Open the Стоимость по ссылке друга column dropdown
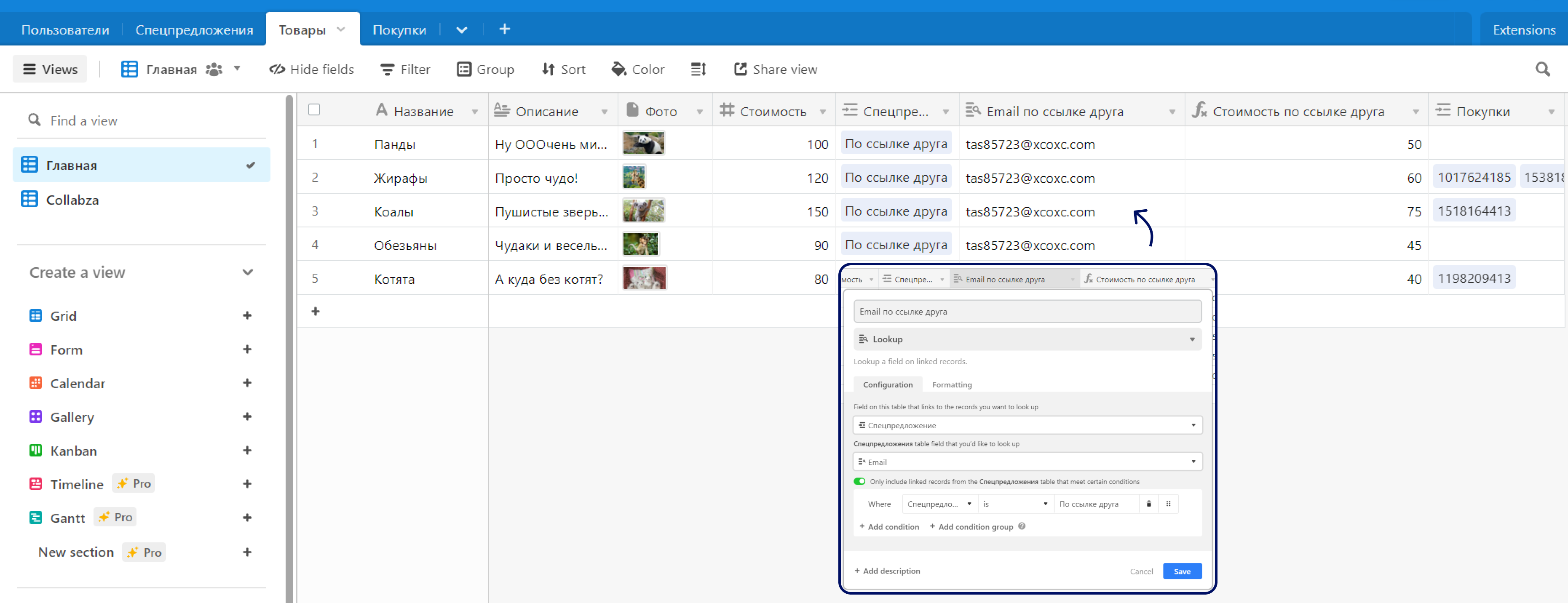This screenshot has height=603, width=1568. [1416, 112]
